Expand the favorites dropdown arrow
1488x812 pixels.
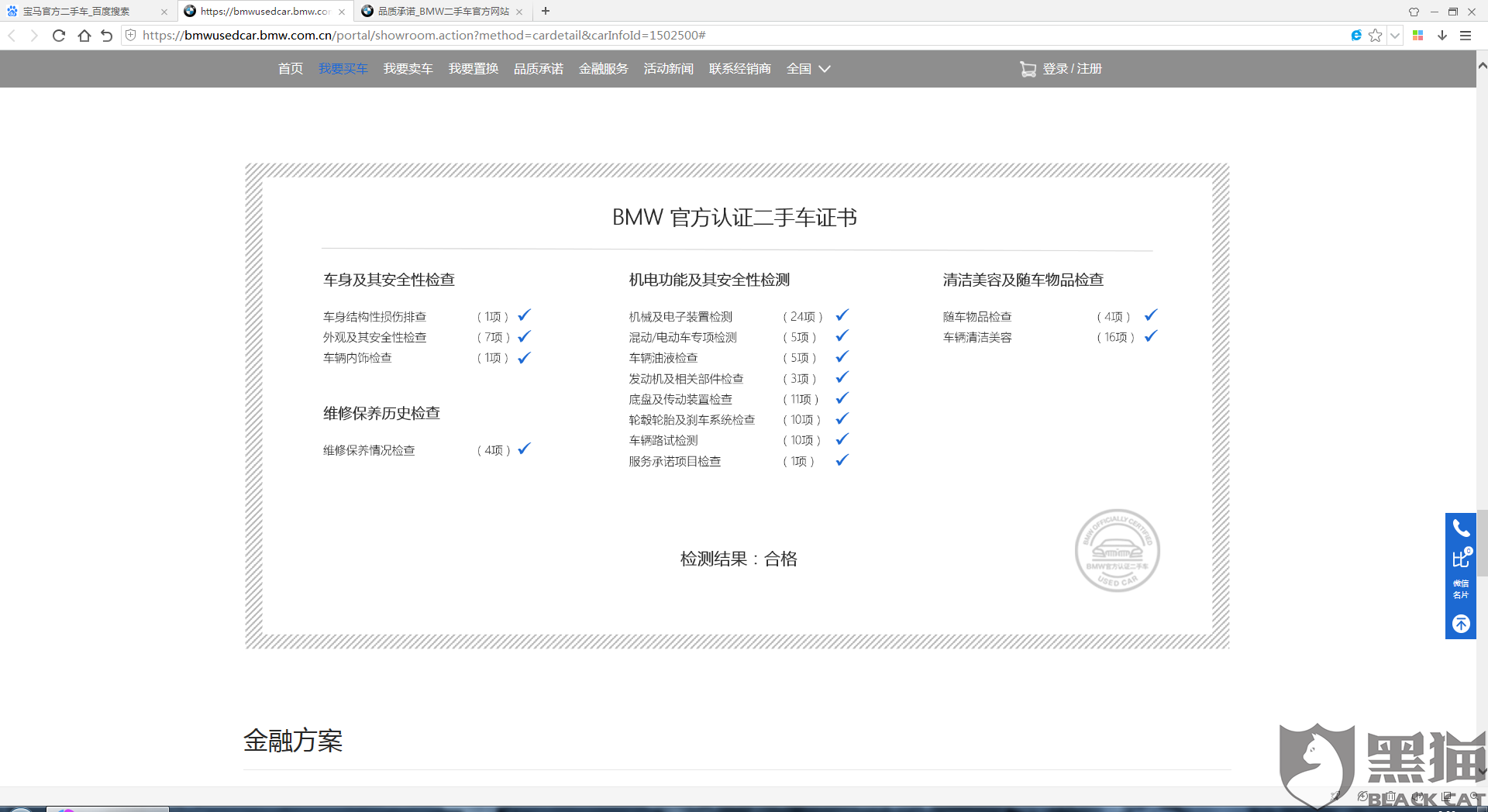point(1395,35)
